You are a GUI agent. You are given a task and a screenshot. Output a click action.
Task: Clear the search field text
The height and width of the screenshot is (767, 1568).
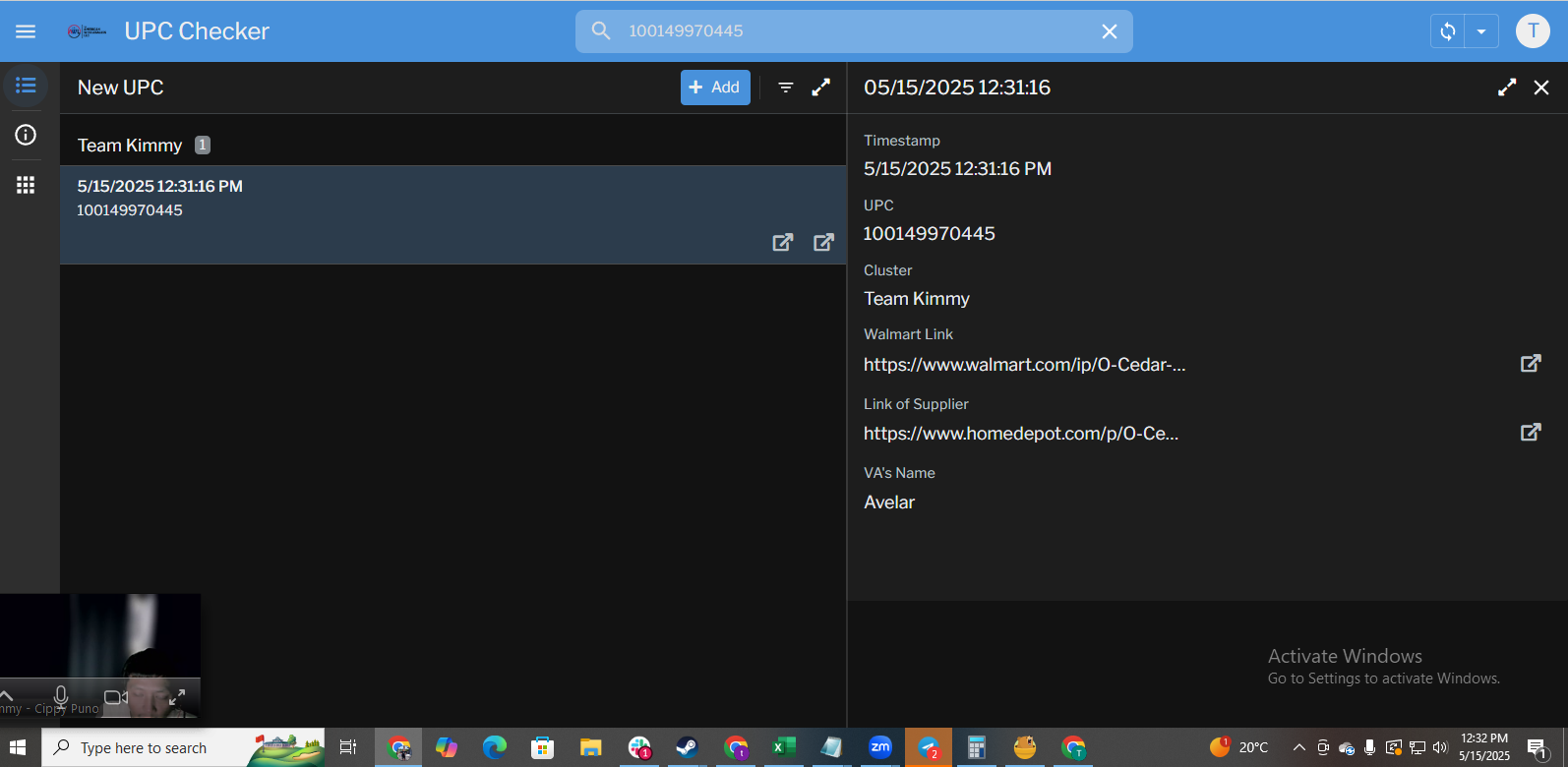1110,31
